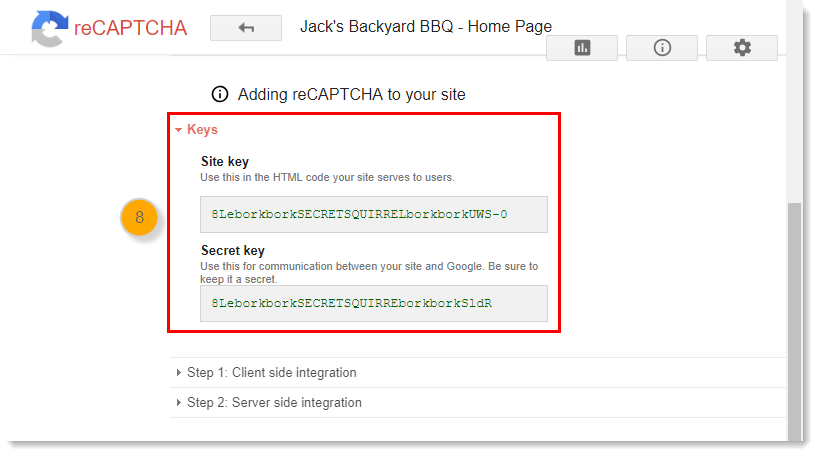
Task: Collapse the Keys section
Action: coord(196,130)
